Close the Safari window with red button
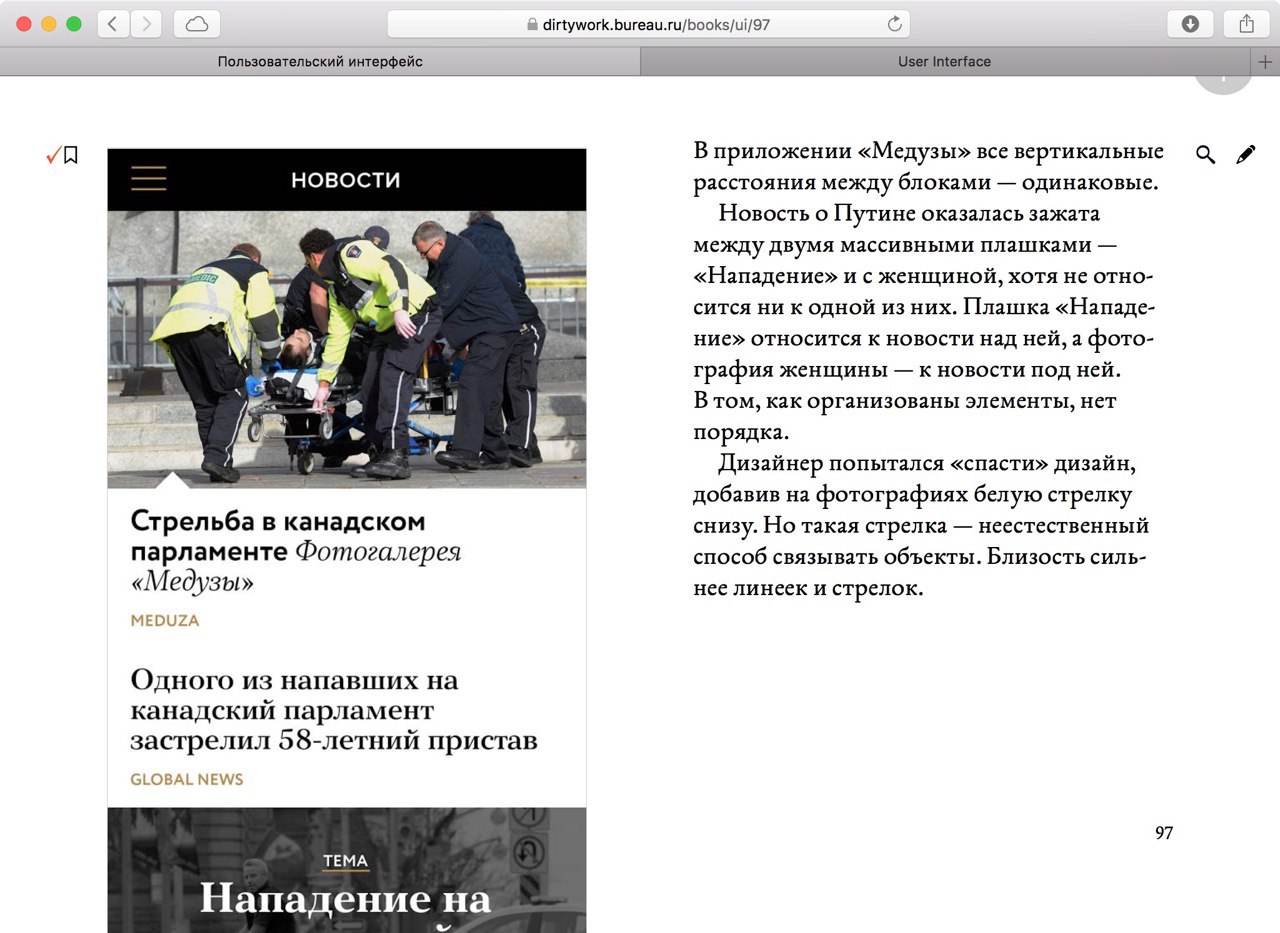Screen dimensions: 1280x933 pyautogui.click(x=24, y=24)
